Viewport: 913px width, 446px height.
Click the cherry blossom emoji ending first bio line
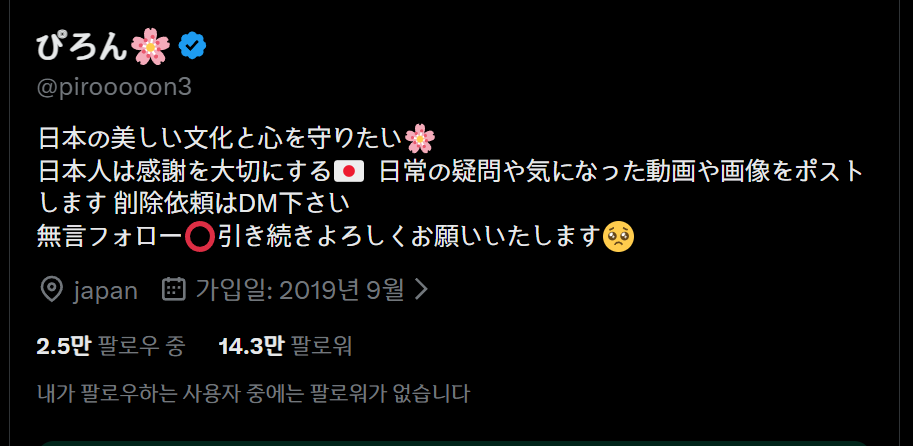420,140
